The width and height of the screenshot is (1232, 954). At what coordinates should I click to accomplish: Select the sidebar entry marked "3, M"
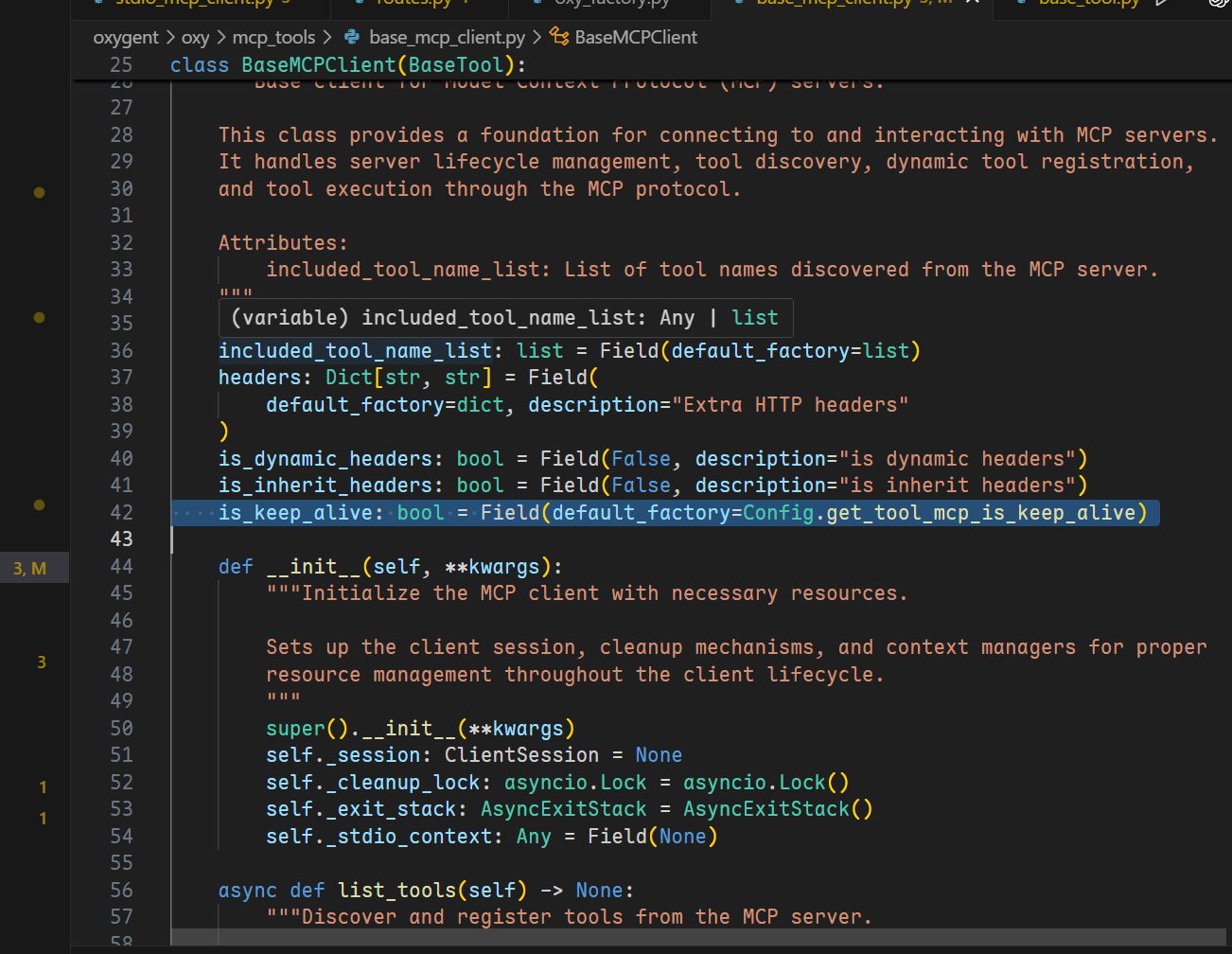point(30,569)
